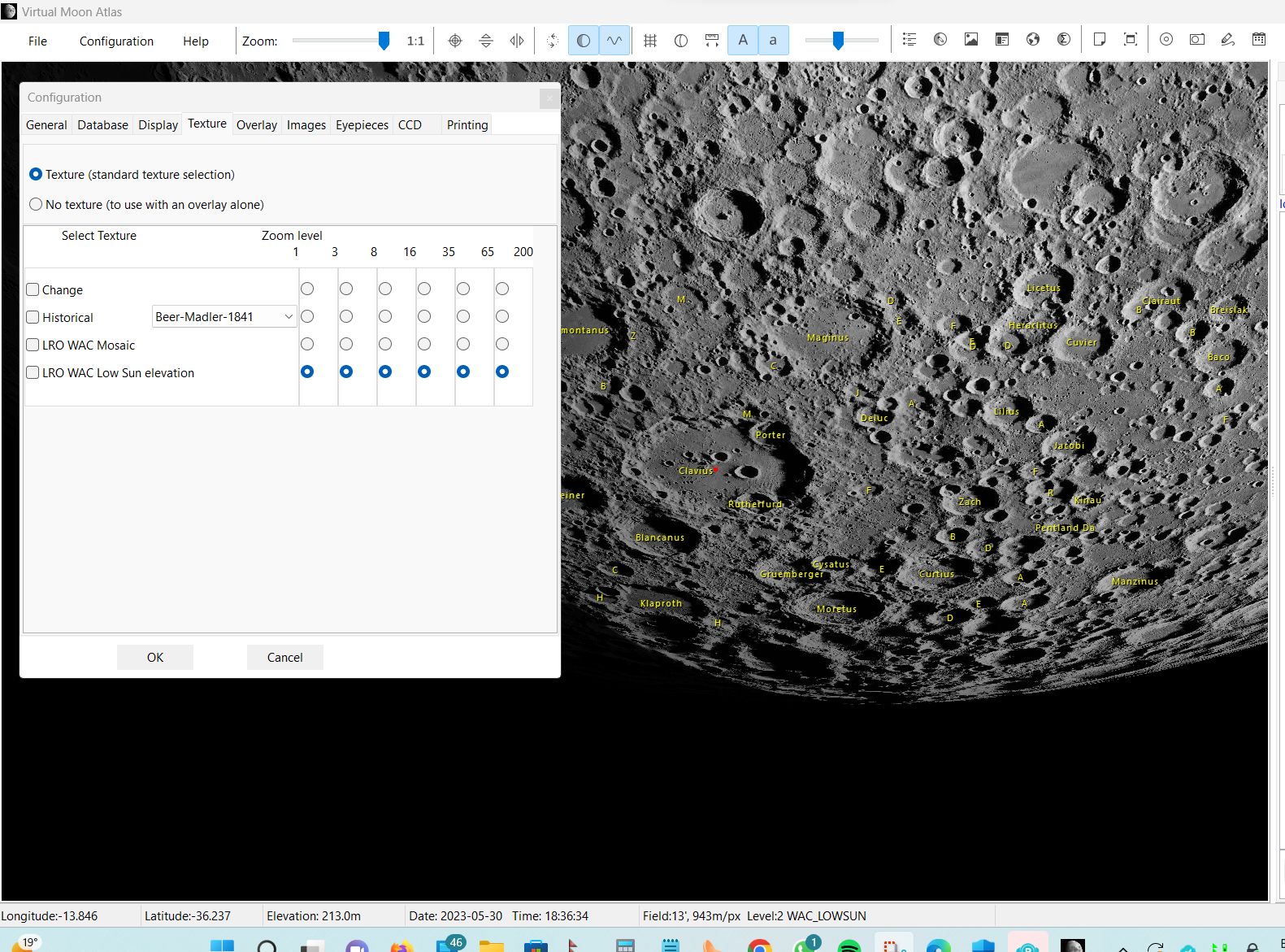Viewport: 1285px width, 952px height.
Task: Switch to the Overlay tab
Action: [257, 125]
